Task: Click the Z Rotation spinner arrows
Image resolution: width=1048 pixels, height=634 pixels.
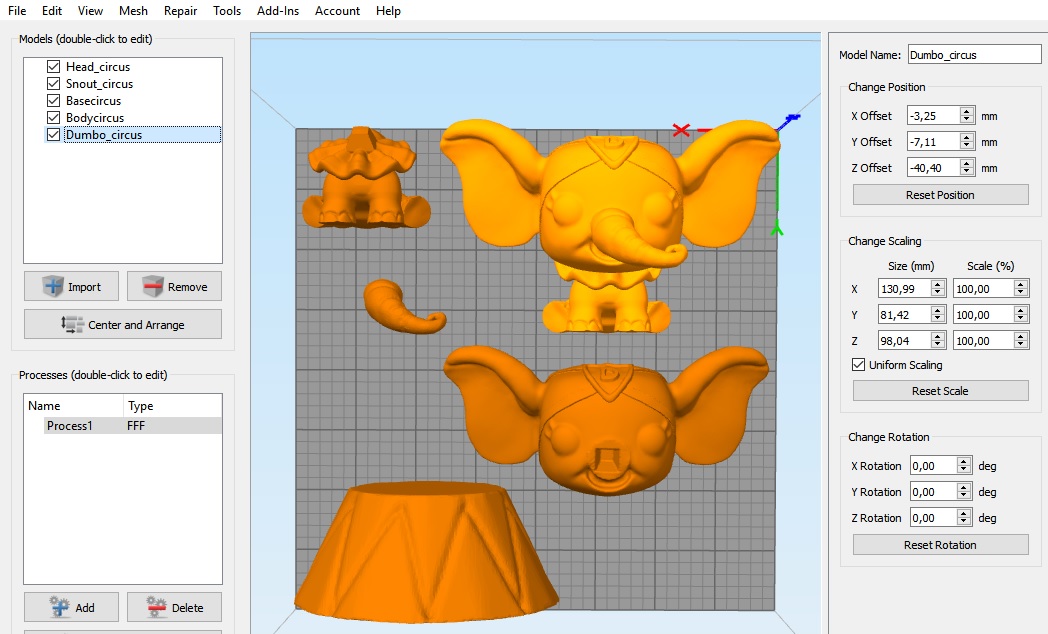Action: pyautogui.click(x=964, y=518)
